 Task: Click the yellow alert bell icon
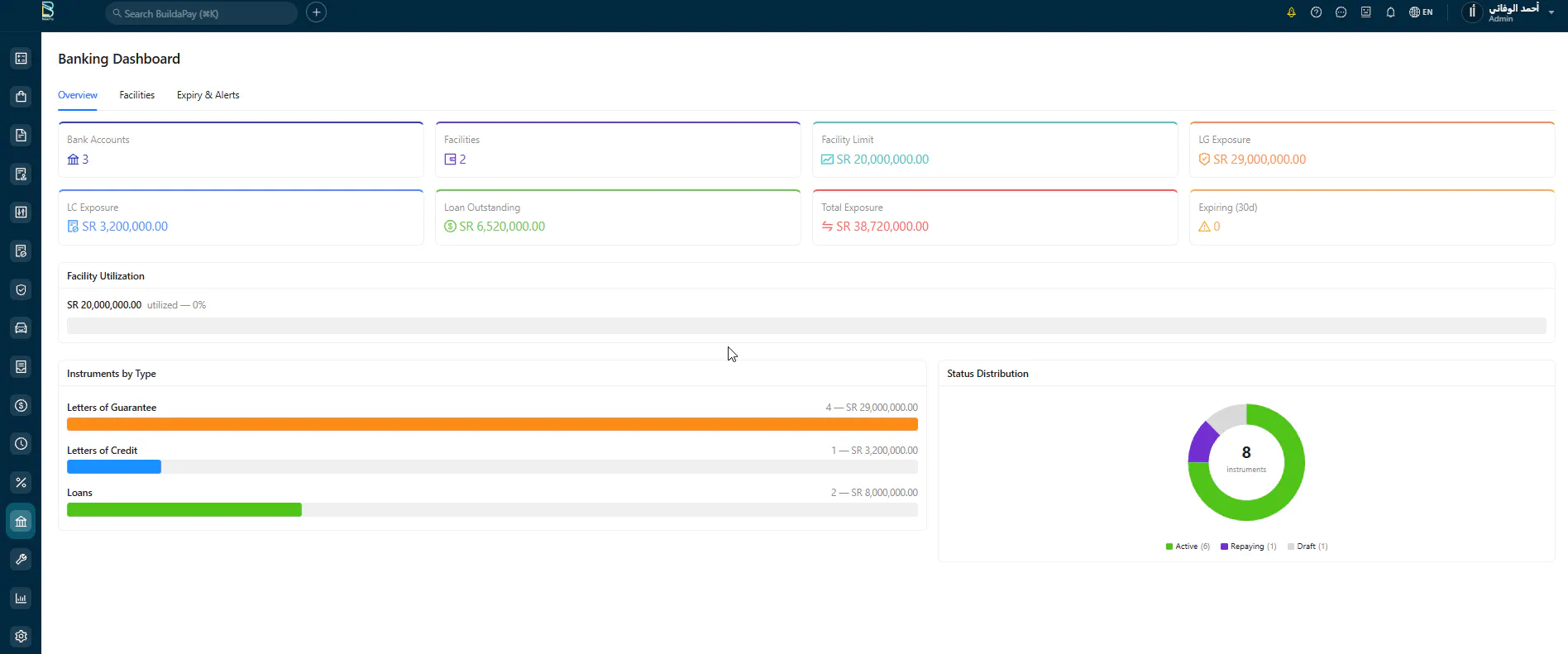tap(1291, 12)
